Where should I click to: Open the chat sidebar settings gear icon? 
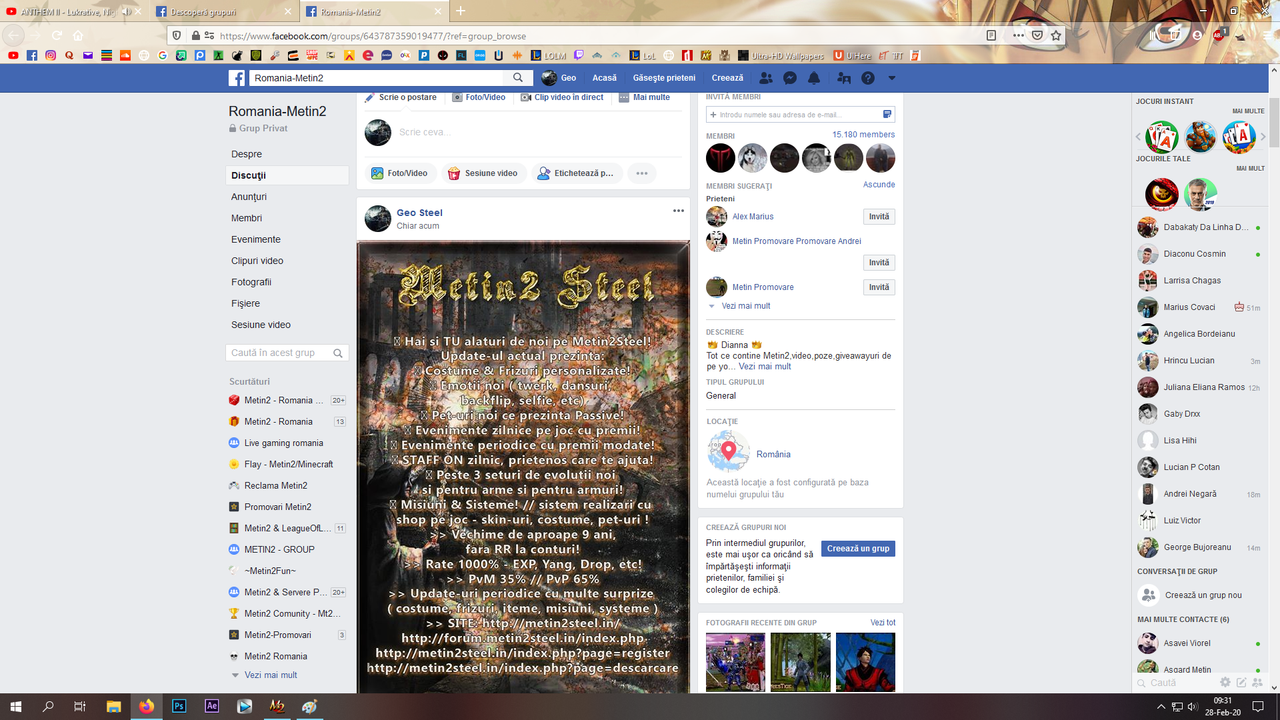pyautogui.click(x=1225, y=682)
